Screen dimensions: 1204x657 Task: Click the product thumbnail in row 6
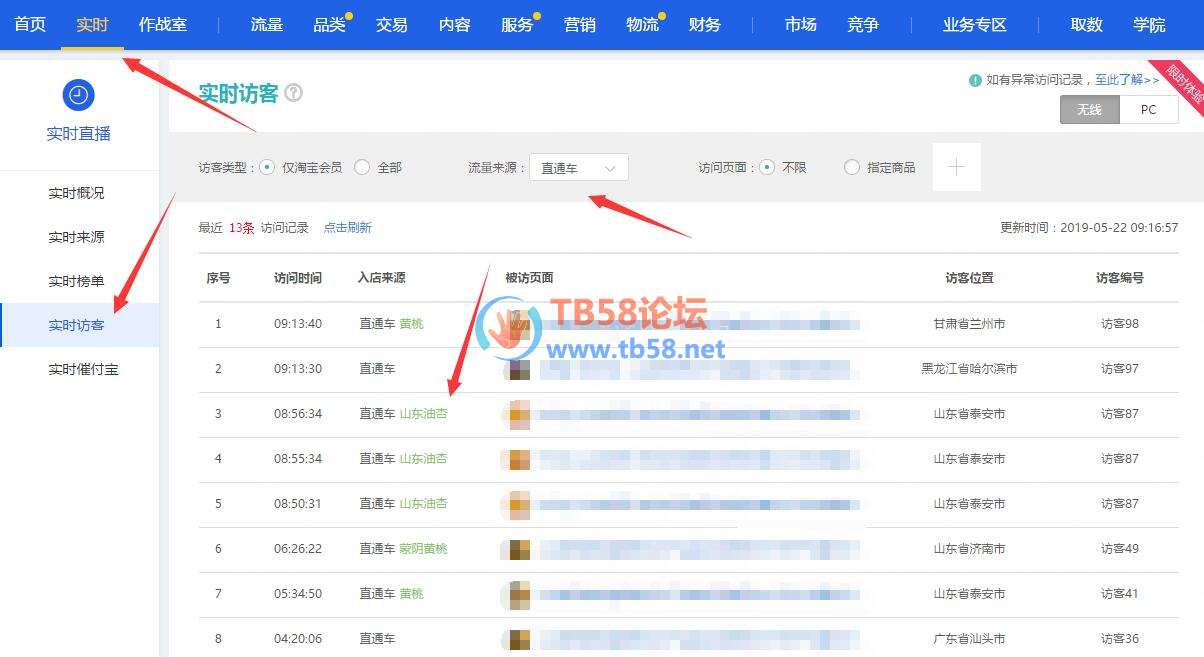click(x=519, y=549)
